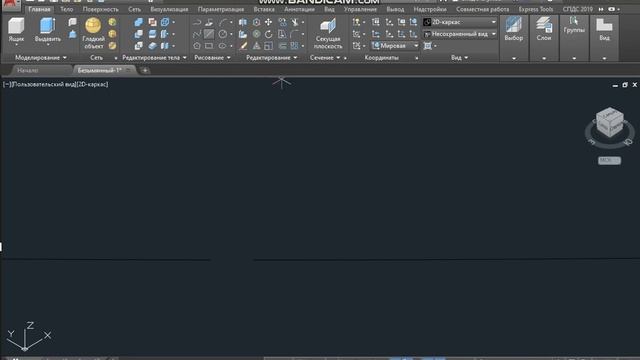The width and height of the screenshot is (640, 360).
Task: Open the AutoCAD application menu logo
Action: coord(11,6)
